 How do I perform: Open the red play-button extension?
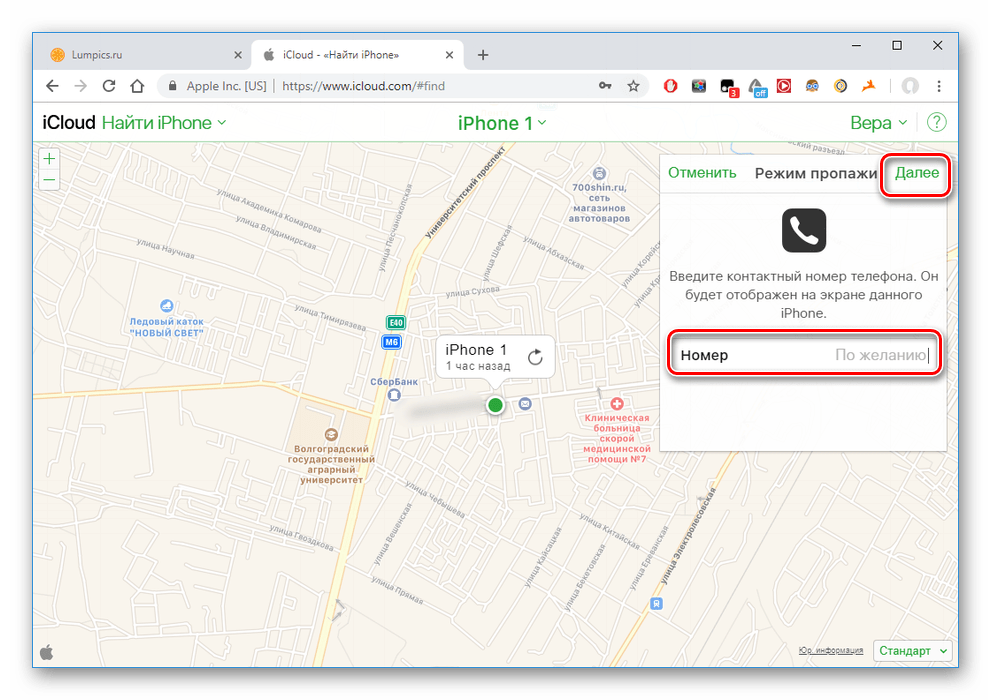(x=784, y=86)
